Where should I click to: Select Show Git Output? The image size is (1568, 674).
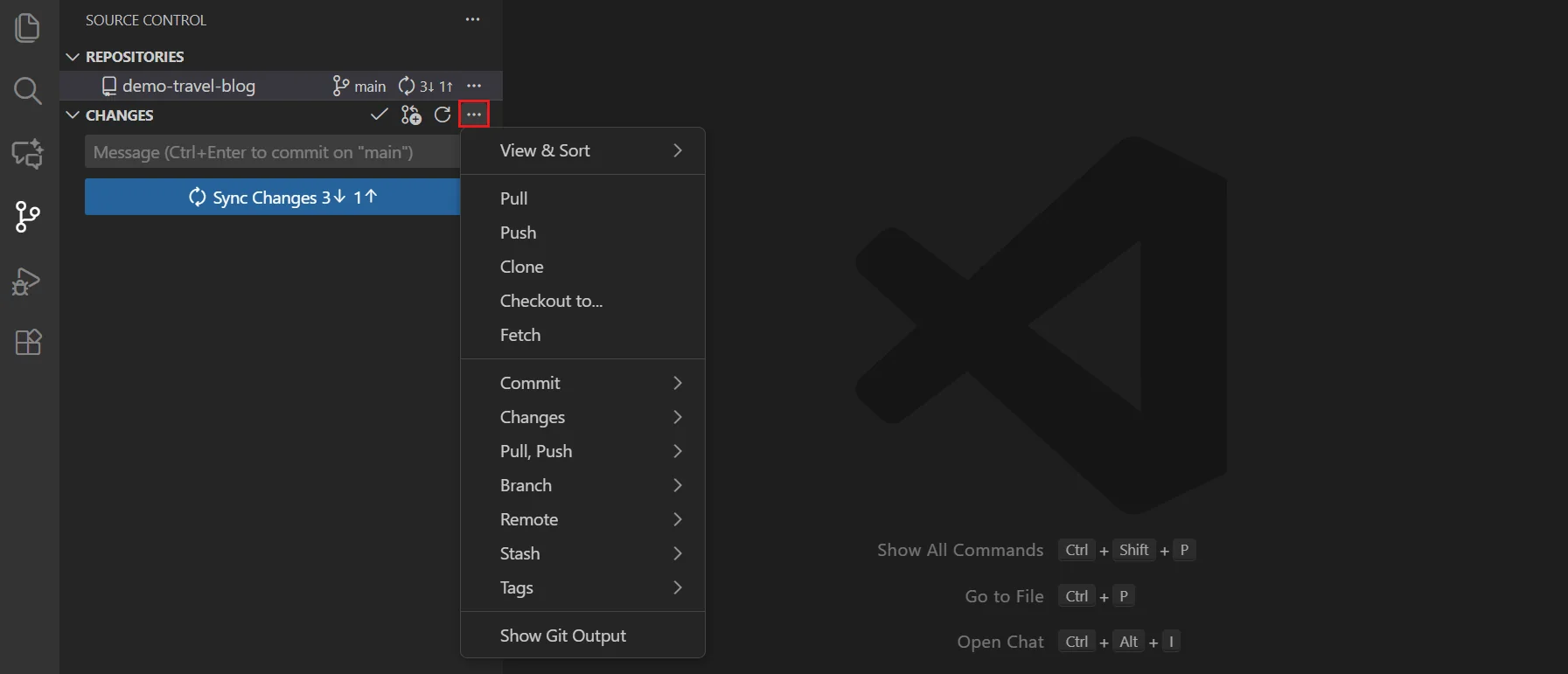582,636
